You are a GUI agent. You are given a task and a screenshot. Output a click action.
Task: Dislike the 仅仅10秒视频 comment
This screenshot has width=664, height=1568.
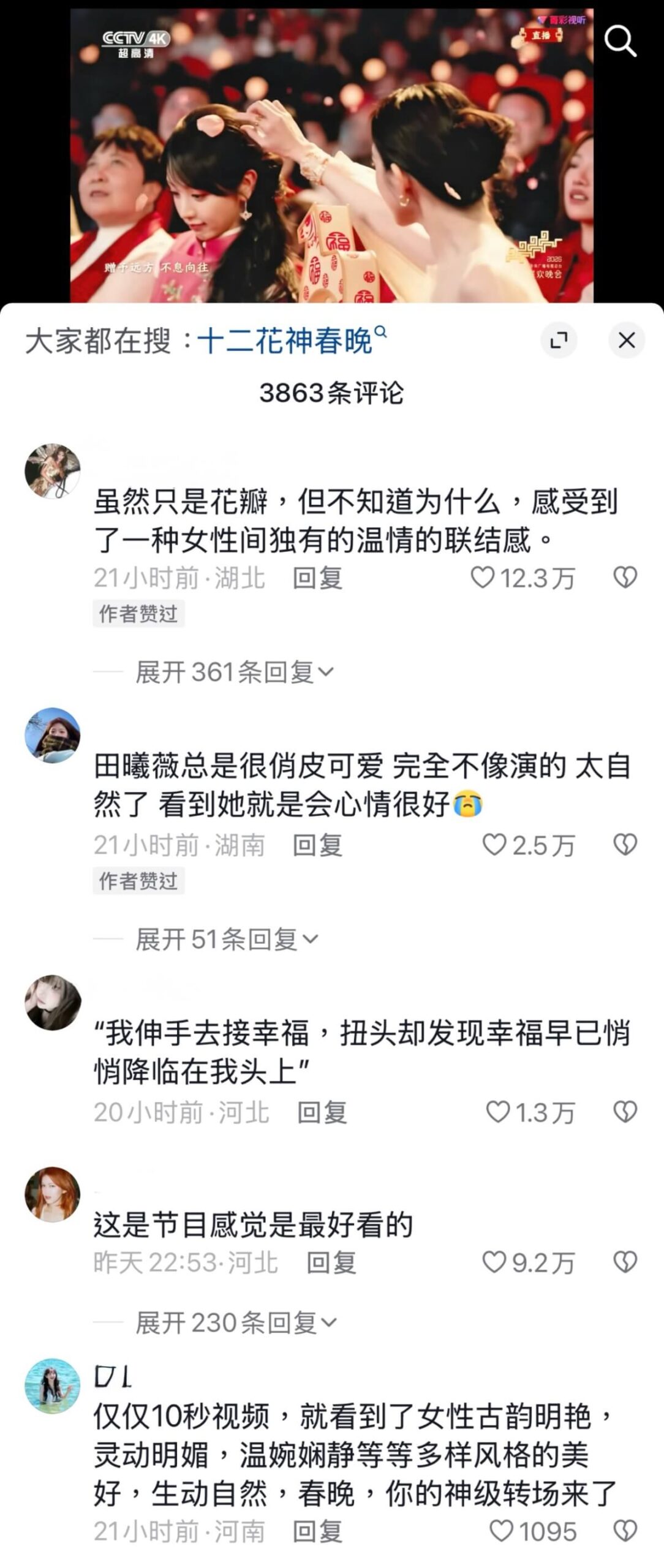point(625,1531)
